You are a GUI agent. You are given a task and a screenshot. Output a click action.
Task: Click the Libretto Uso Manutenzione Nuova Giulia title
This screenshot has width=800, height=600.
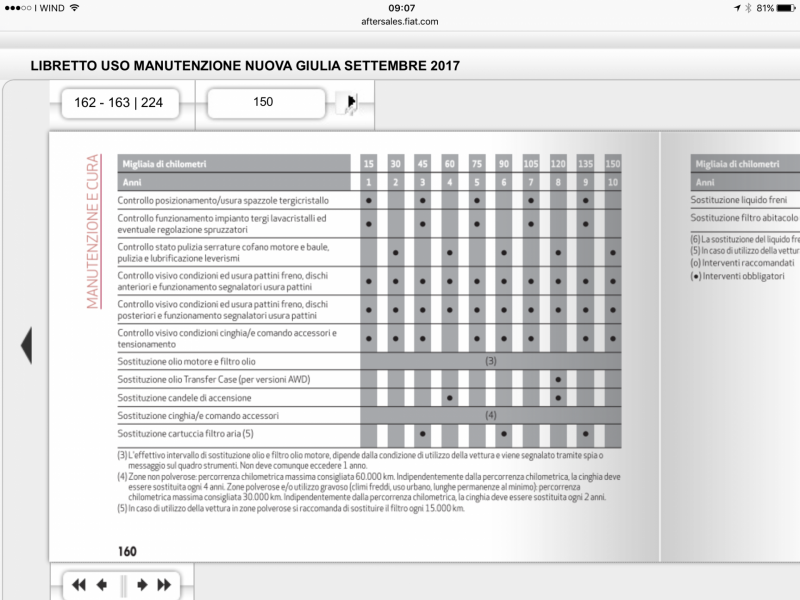(x=245, y=66)
